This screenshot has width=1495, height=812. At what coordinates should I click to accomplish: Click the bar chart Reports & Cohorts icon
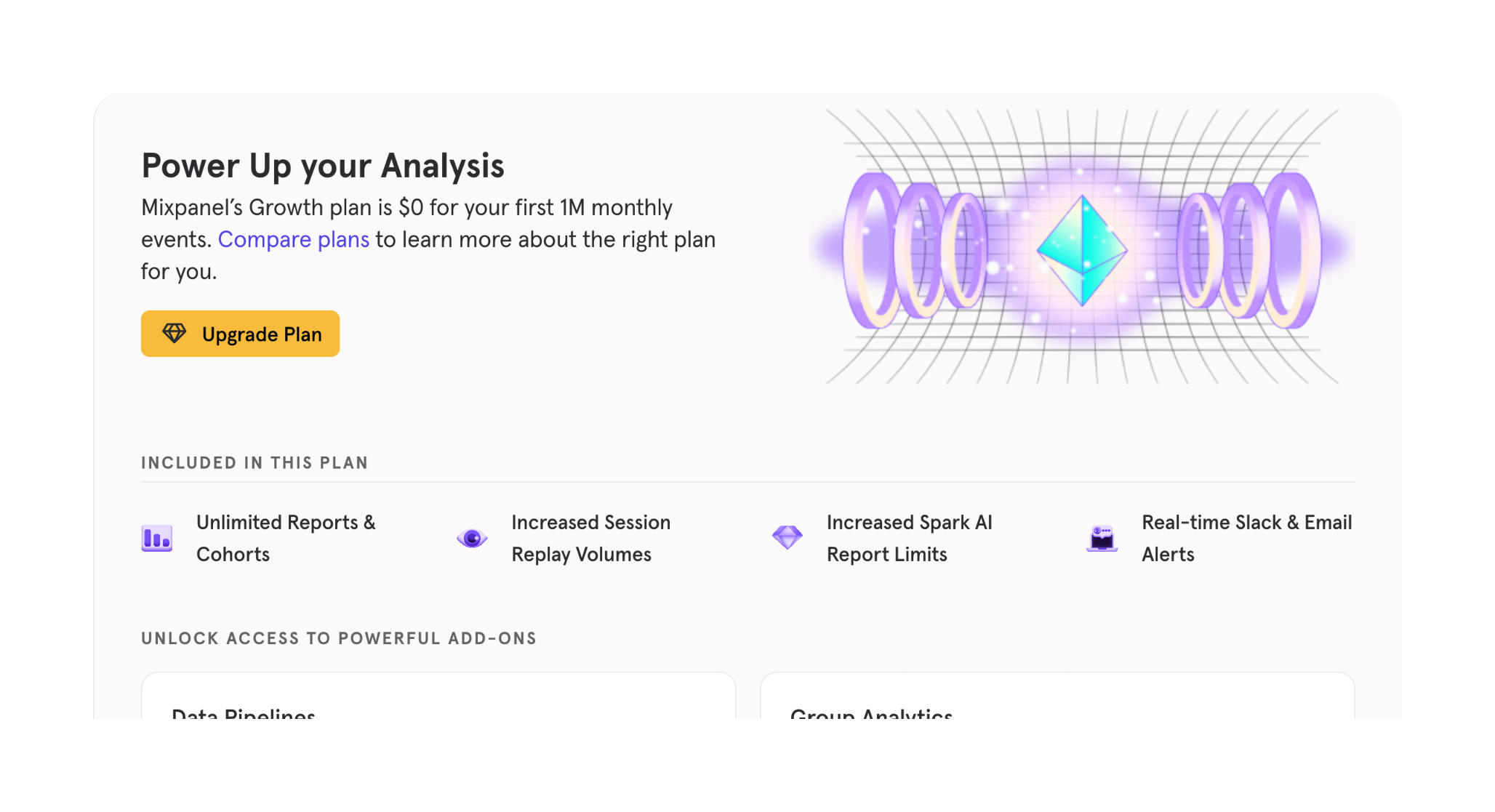click(x=157, y=539)
